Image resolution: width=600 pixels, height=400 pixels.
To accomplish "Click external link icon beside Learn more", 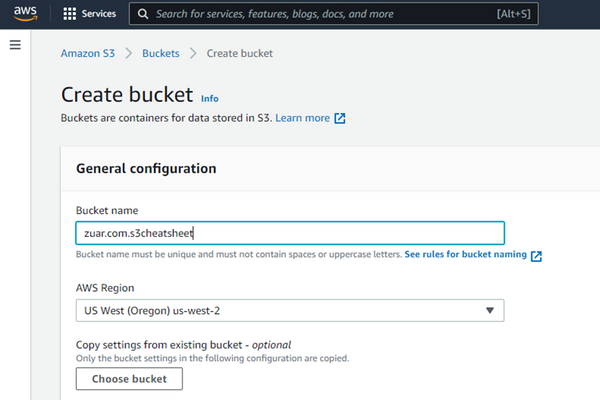I will tap(340, 118).
